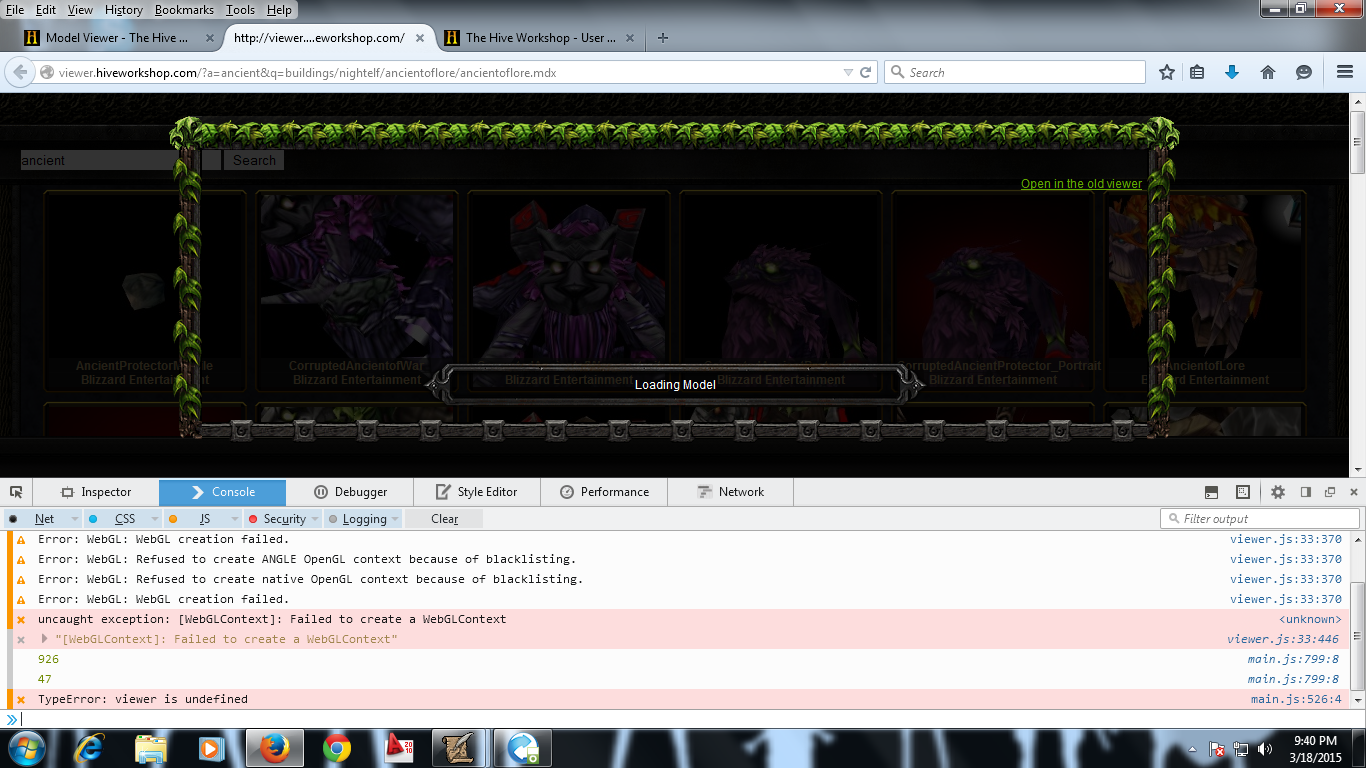Expand the WebGLContext error disclosure triangle
Viewport: 1366px width, 768px height.
coord(44,639)
